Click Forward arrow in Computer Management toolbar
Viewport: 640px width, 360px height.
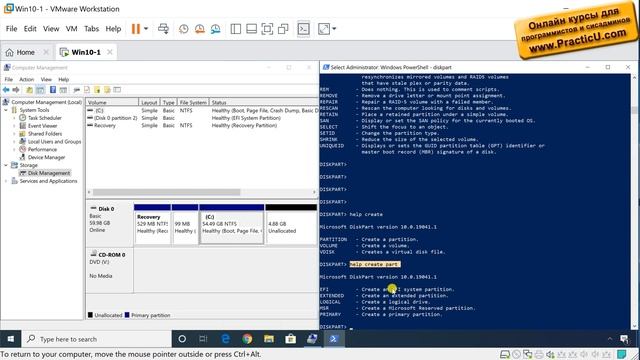point(16,90)
